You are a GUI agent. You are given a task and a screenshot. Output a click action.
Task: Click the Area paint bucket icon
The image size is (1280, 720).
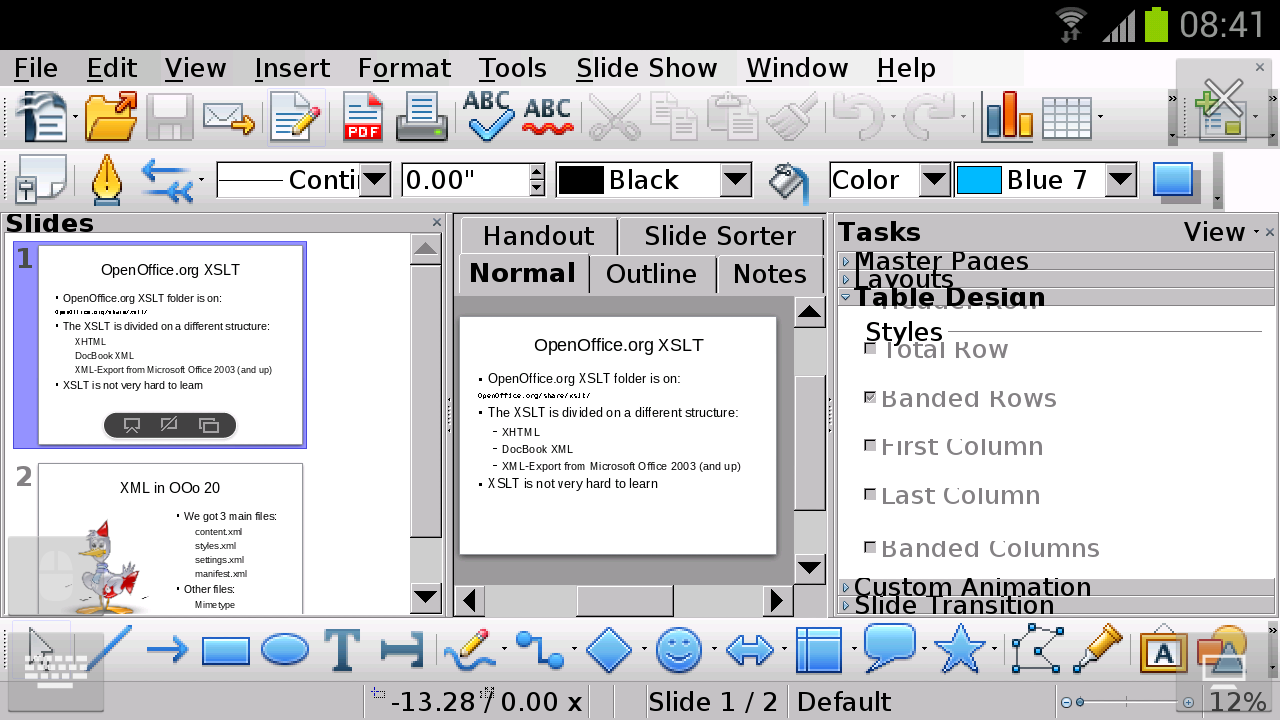[x=789, y=181]
